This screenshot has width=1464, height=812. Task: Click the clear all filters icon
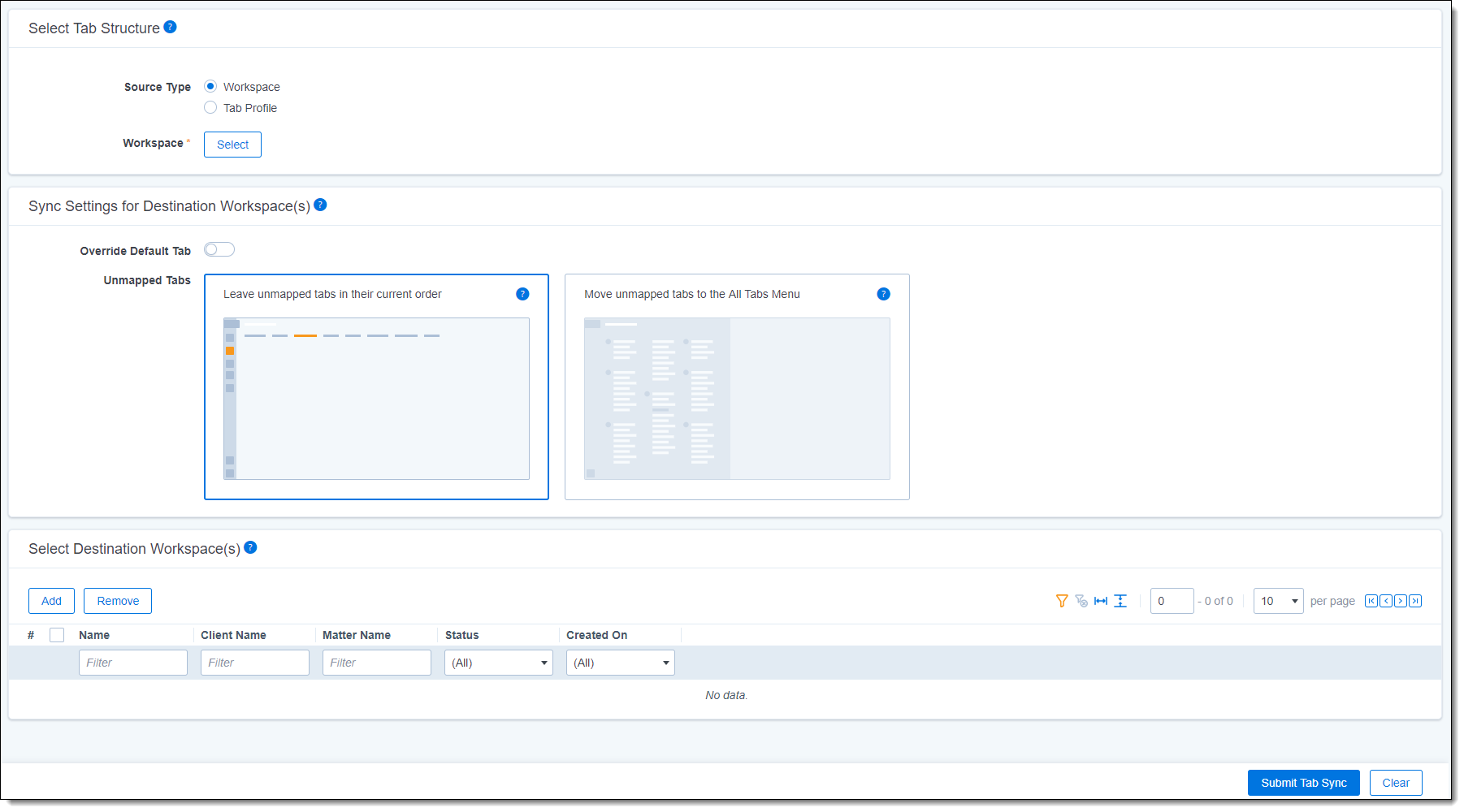tap(1081, 601)
